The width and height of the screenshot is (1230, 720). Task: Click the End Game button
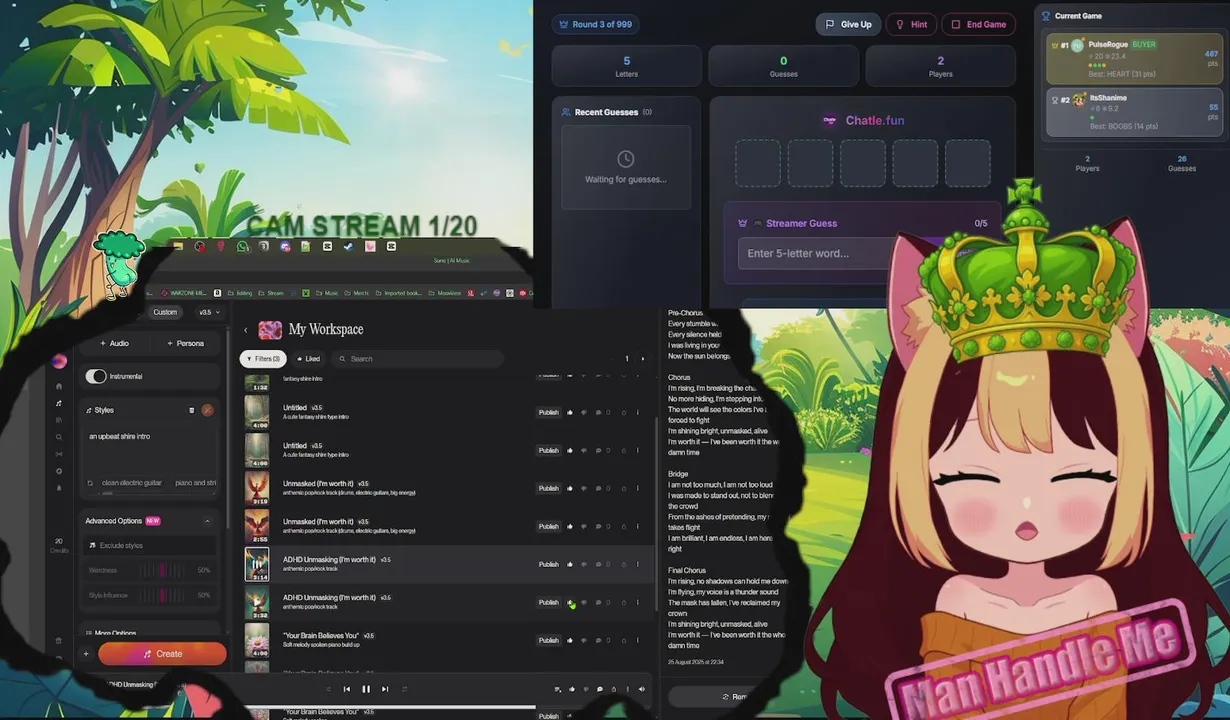tap(978, 24)
